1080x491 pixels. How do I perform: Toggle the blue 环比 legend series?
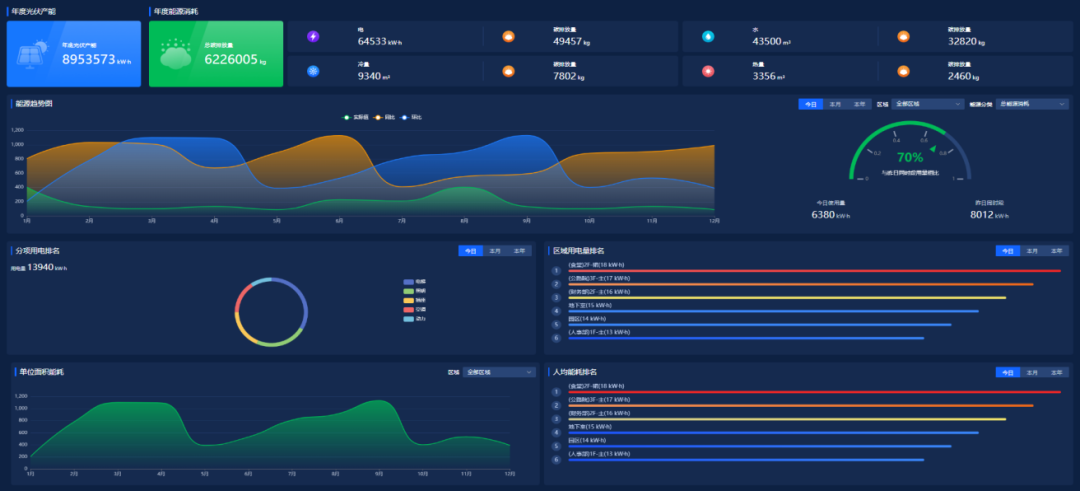pyautogui.click(x=411, y=117)
